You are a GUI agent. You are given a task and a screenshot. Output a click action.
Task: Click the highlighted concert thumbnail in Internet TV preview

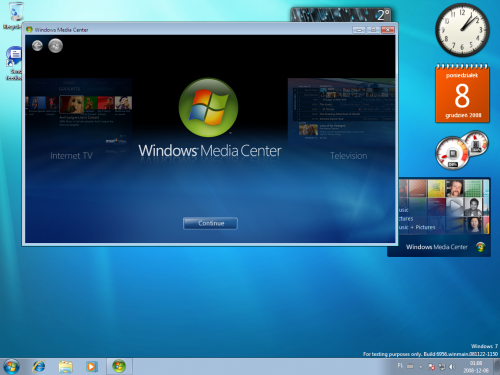click(71, 104)
